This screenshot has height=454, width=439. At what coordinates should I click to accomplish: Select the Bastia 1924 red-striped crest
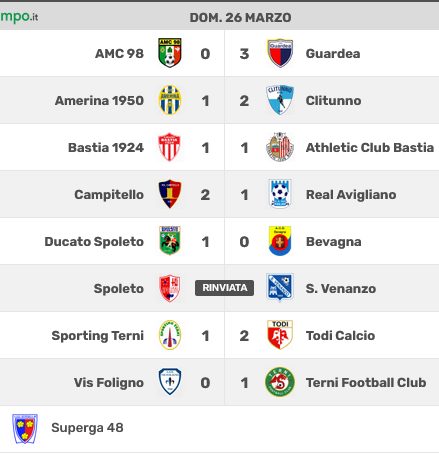coord(170,147)
